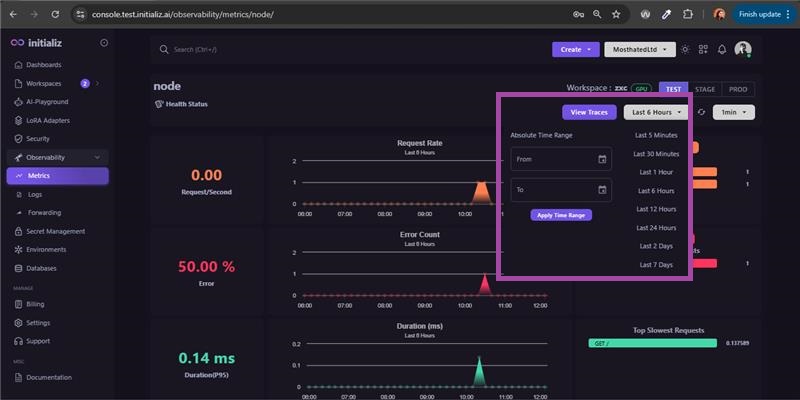Viewport: 800px width, 400px height.
Task: Select Last 7 Days range
Action: click(656, 265)
